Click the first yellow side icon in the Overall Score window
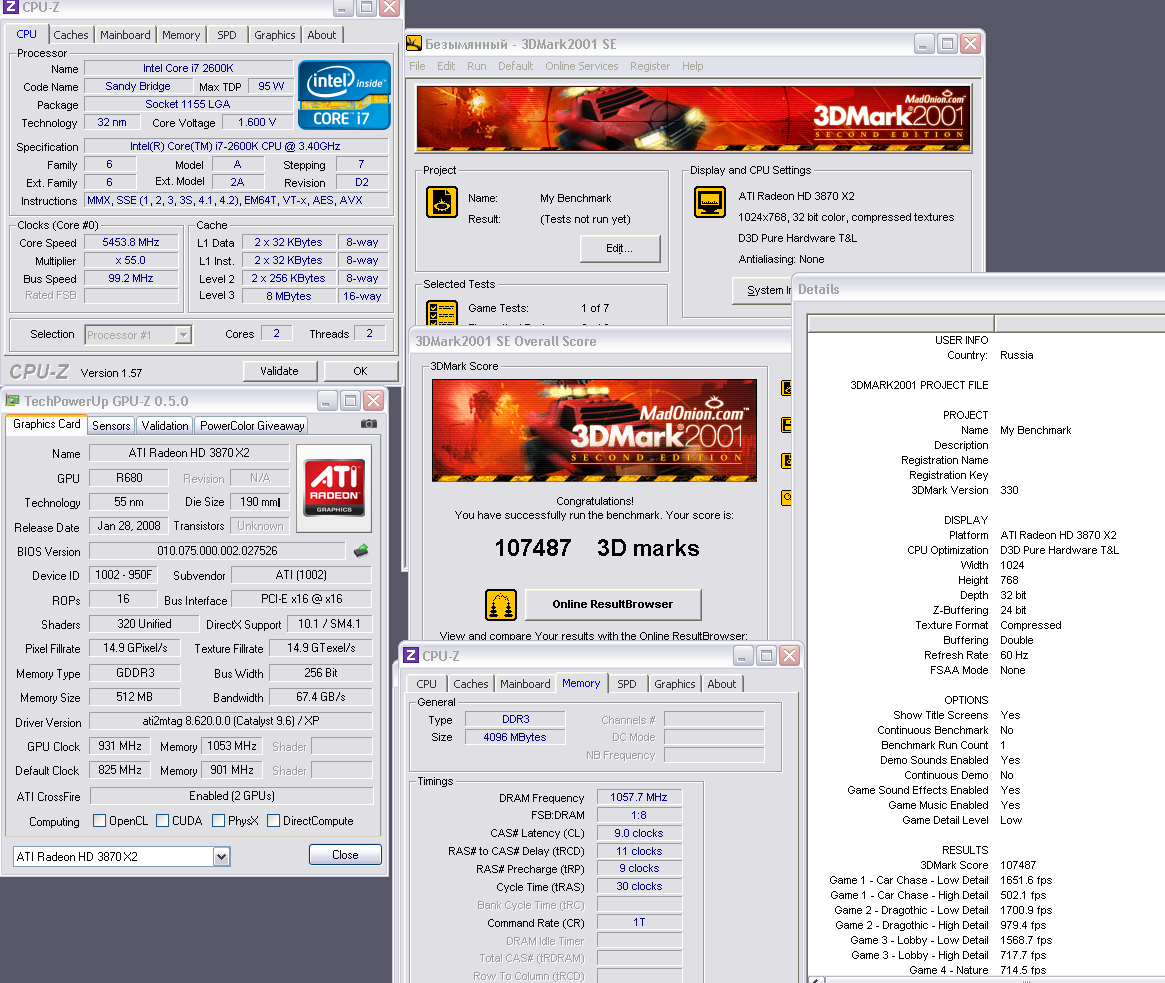Screen dimensions: 1165x983 [786, 388]
